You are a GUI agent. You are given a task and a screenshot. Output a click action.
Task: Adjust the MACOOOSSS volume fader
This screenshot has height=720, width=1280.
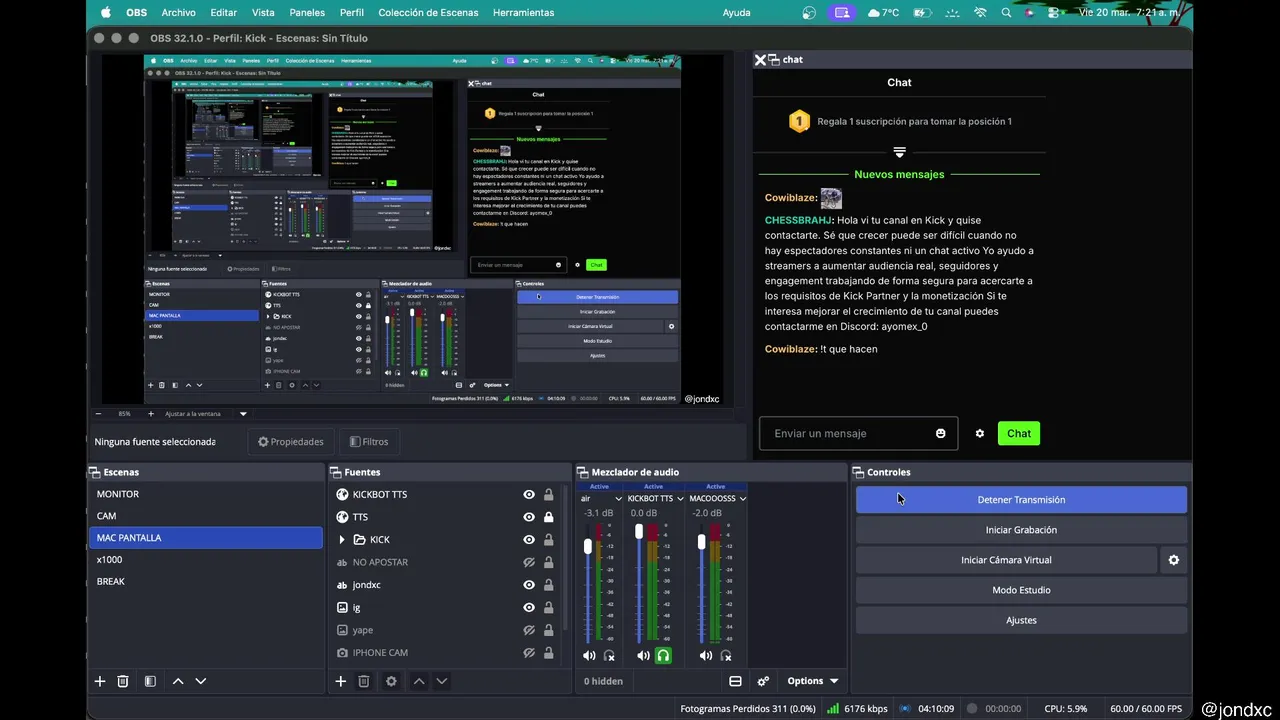click(702, 541)
